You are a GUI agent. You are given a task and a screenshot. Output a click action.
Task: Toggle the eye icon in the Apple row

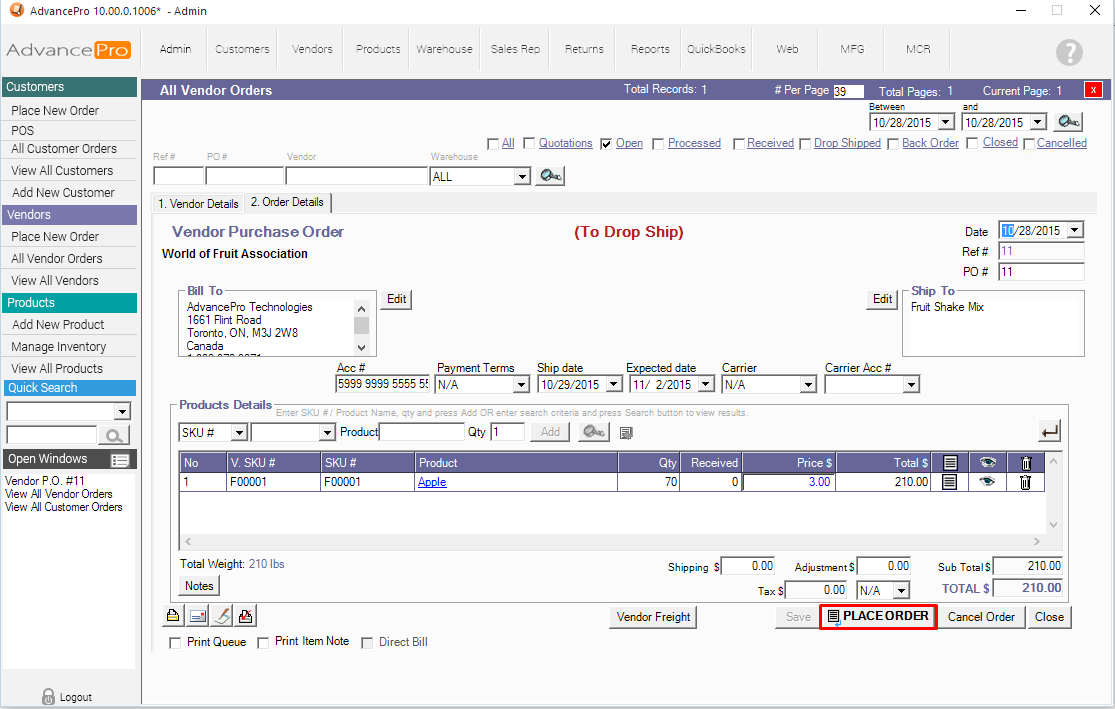coord(987,482)
